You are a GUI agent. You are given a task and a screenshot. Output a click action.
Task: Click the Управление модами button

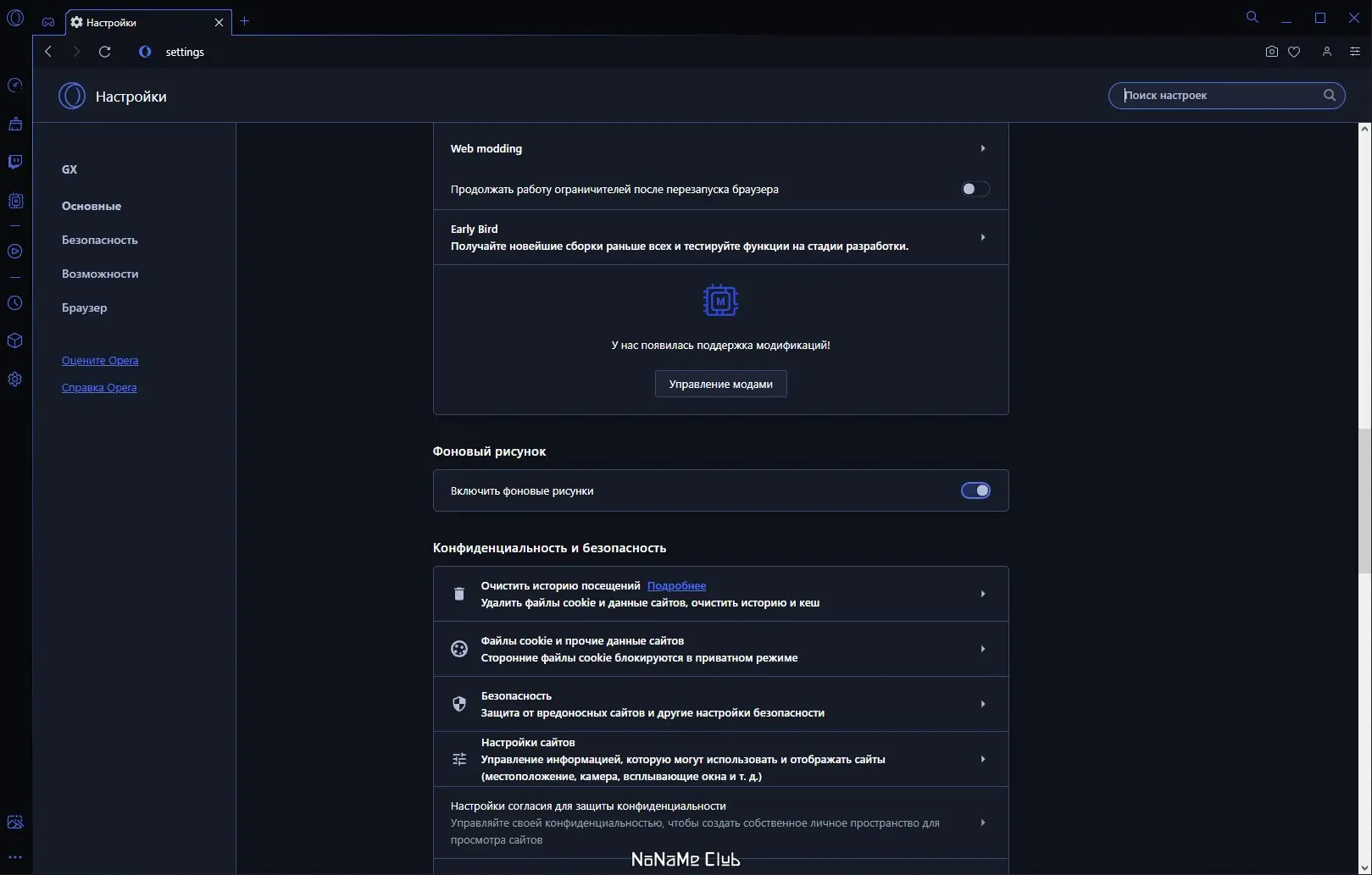click(721, 384)
